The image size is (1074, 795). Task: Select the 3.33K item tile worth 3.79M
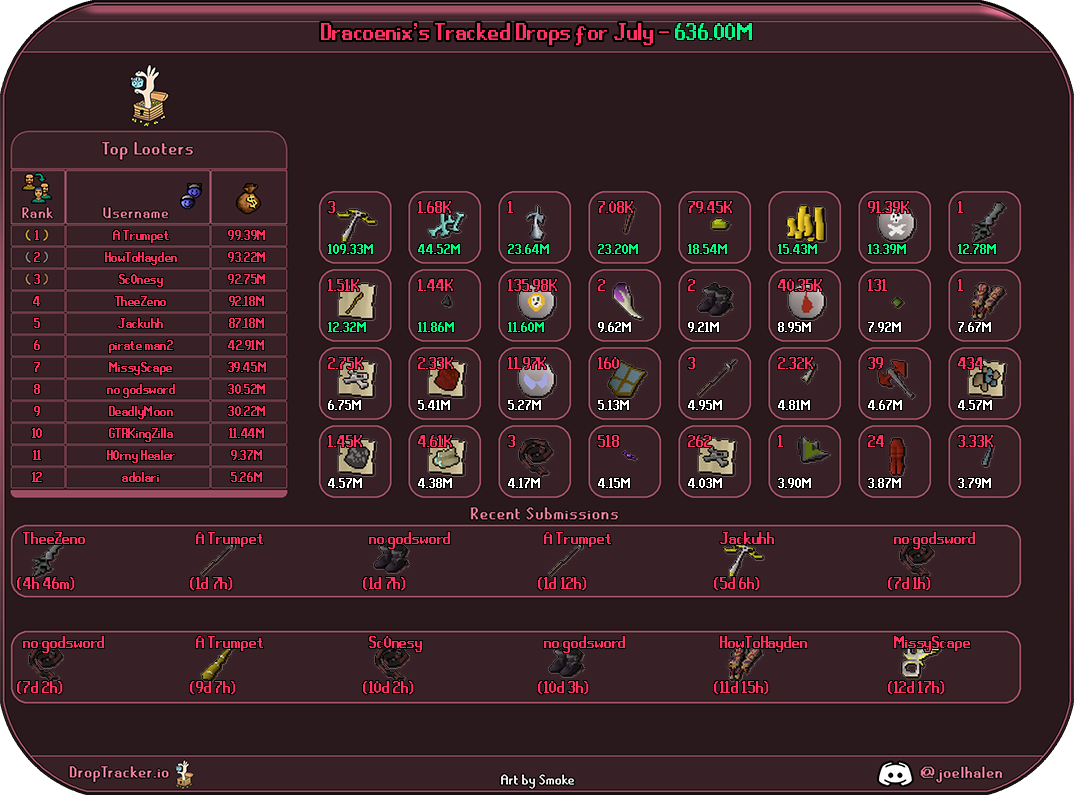tap(984, 461)
